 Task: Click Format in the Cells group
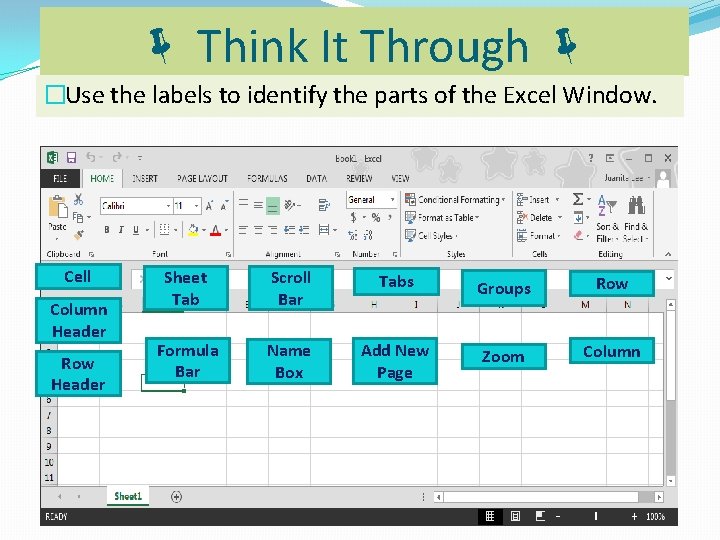(538, 236)
